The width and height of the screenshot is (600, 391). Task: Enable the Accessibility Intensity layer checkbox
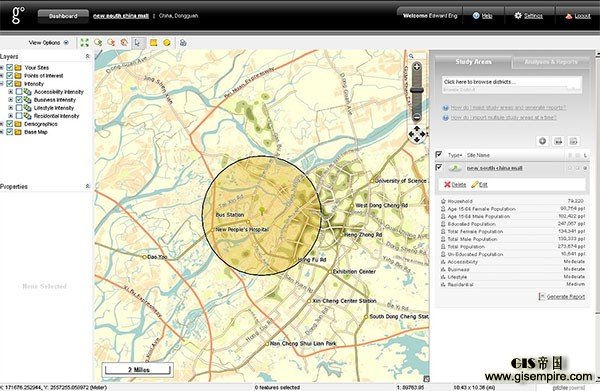click(x=19, y=92)
